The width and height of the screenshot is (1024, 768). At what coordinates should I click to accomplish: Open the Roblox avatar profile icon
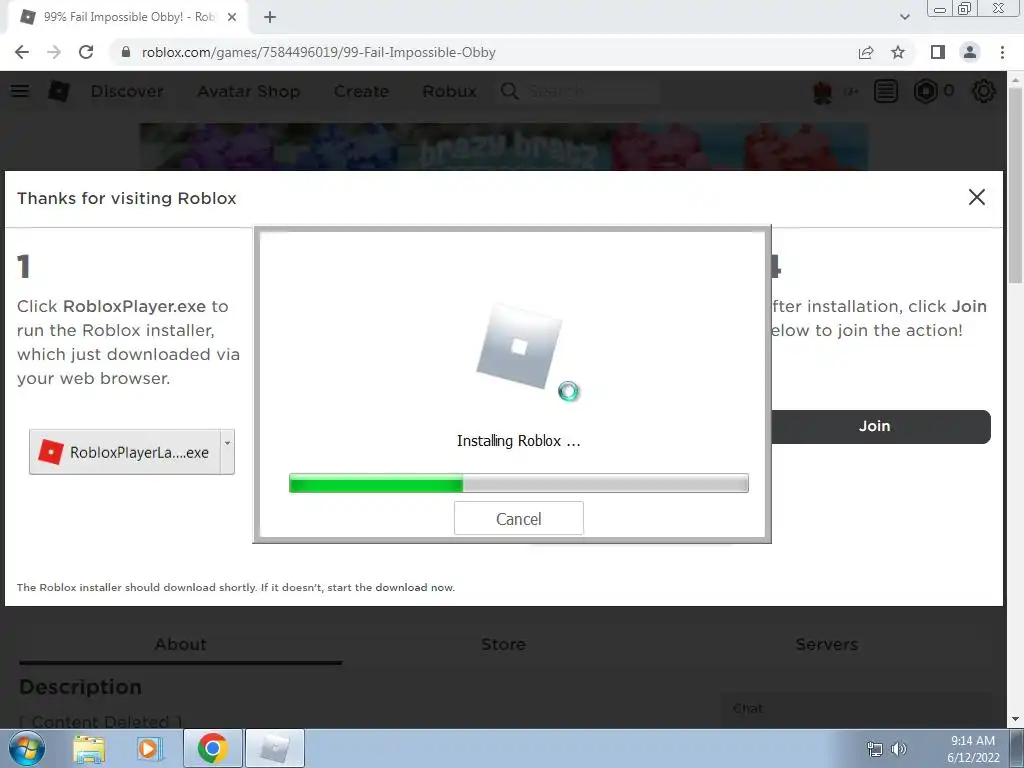tap(823, 91)
